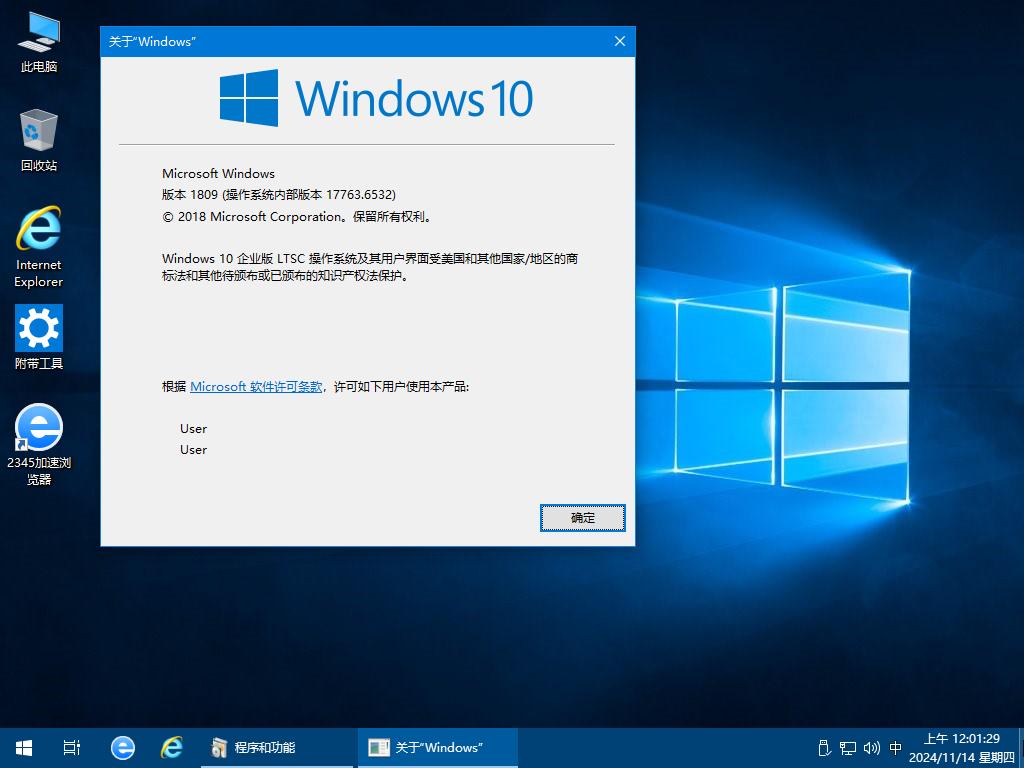The height and width of the screenshot is (768, 1024).
Task: Click the USB safely remove tray icon
Action: click(824, 748)
